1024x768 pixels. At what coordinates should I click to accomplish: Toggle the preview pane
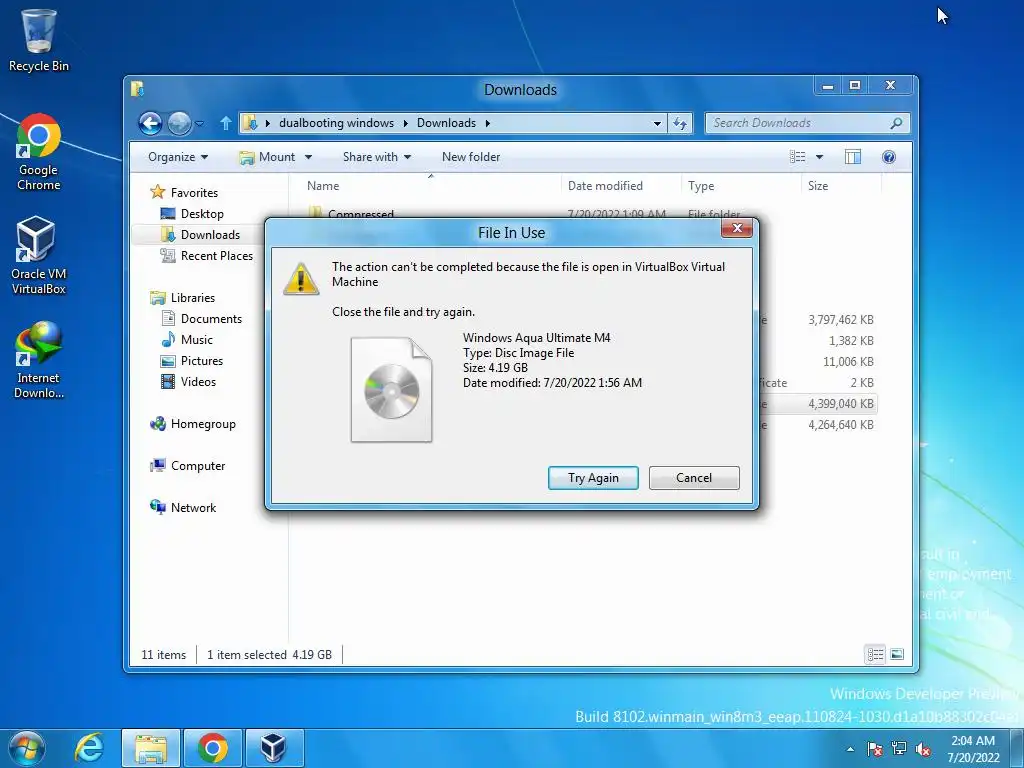853,157
